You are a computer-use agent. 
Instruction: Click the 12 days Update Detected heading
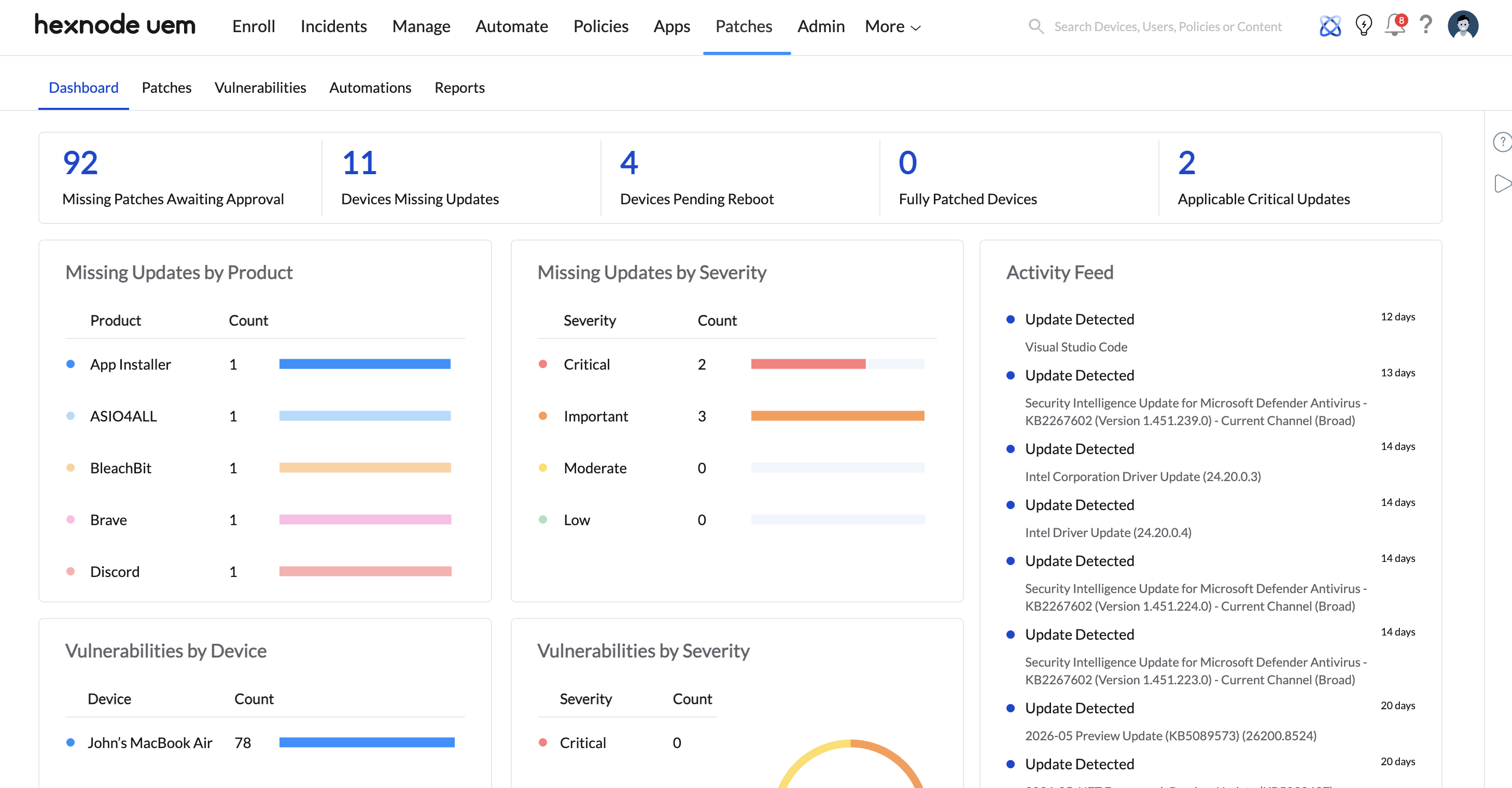(x=1079, y=319)
